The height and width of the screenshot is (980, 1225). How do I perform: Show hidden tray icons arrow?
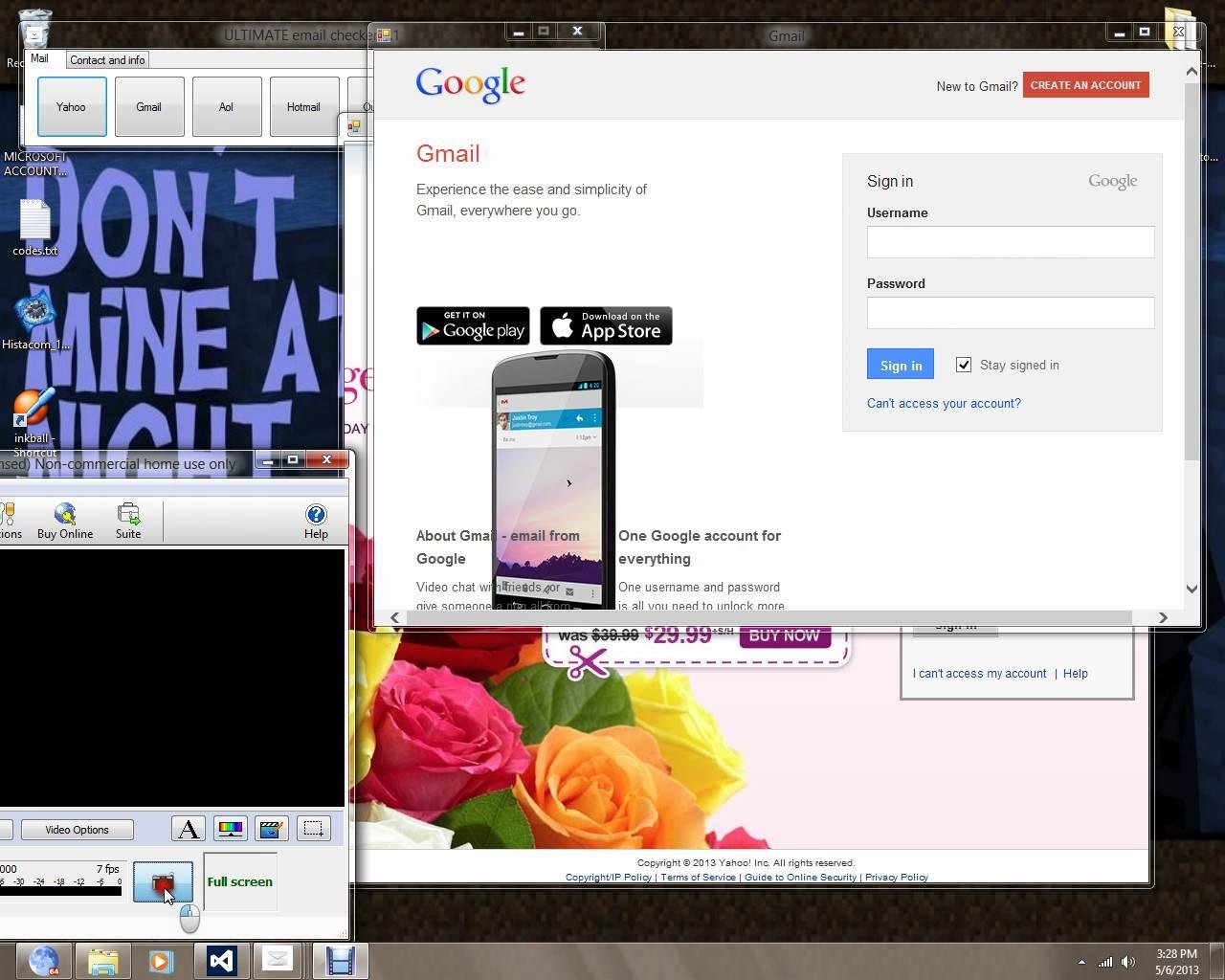click(1081, 962)
